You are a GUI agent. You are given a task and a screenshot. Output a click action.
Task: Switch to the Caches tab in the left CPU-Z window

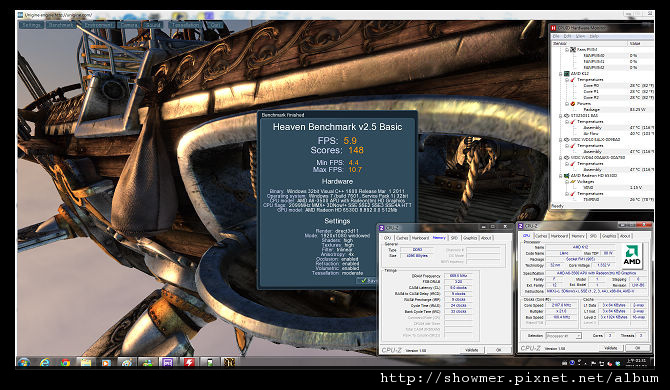[x=402, y=238]
